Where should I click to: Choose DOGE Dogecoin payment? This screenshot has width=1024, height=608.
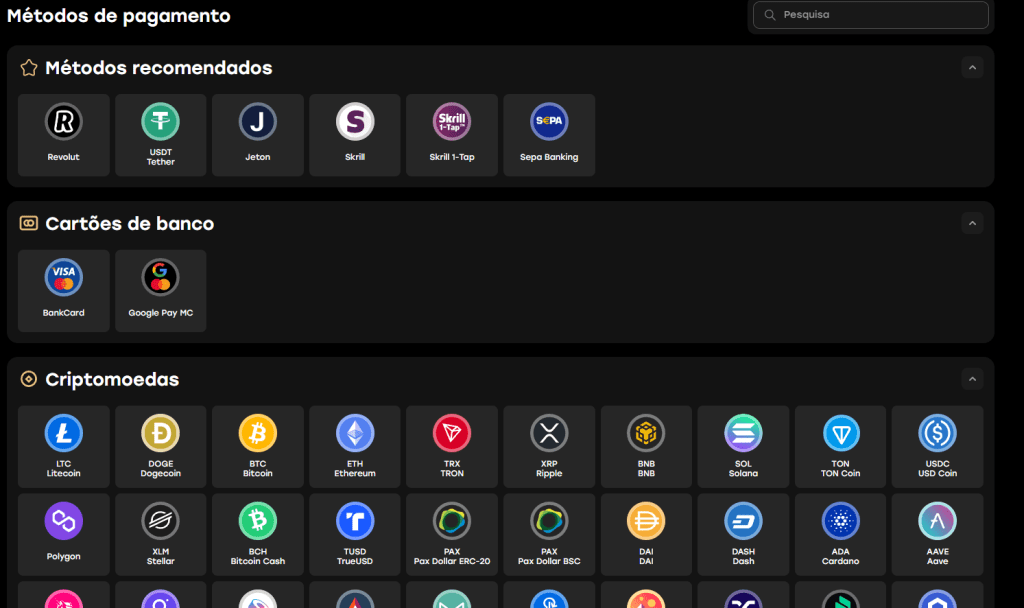161,447
